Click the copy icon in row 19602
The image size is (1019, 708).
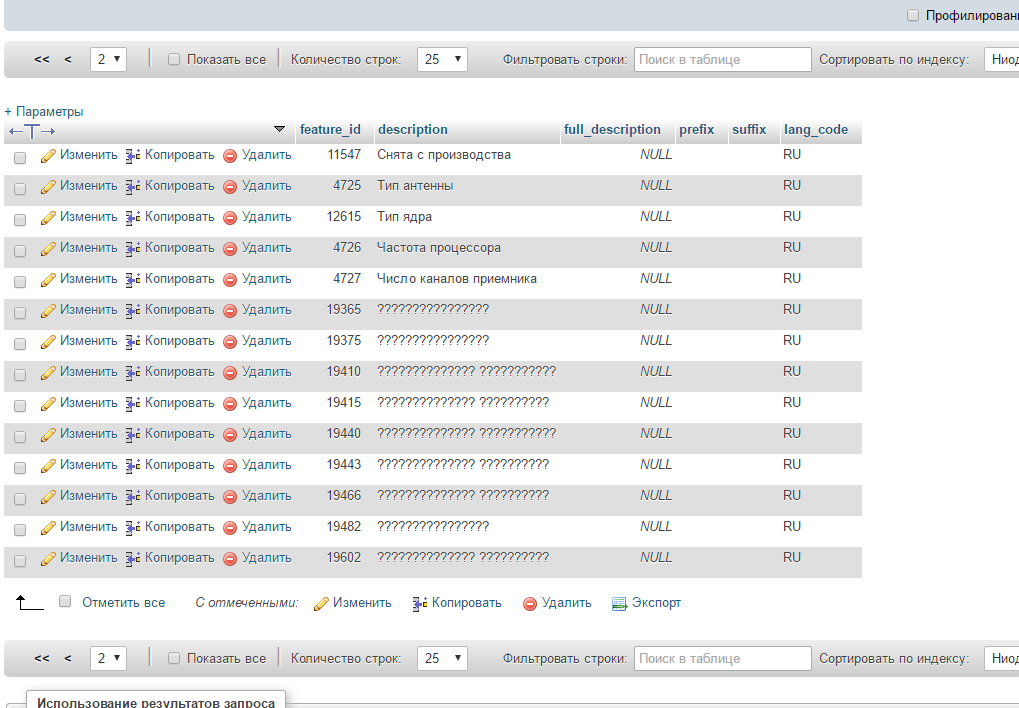pos(133,559)
